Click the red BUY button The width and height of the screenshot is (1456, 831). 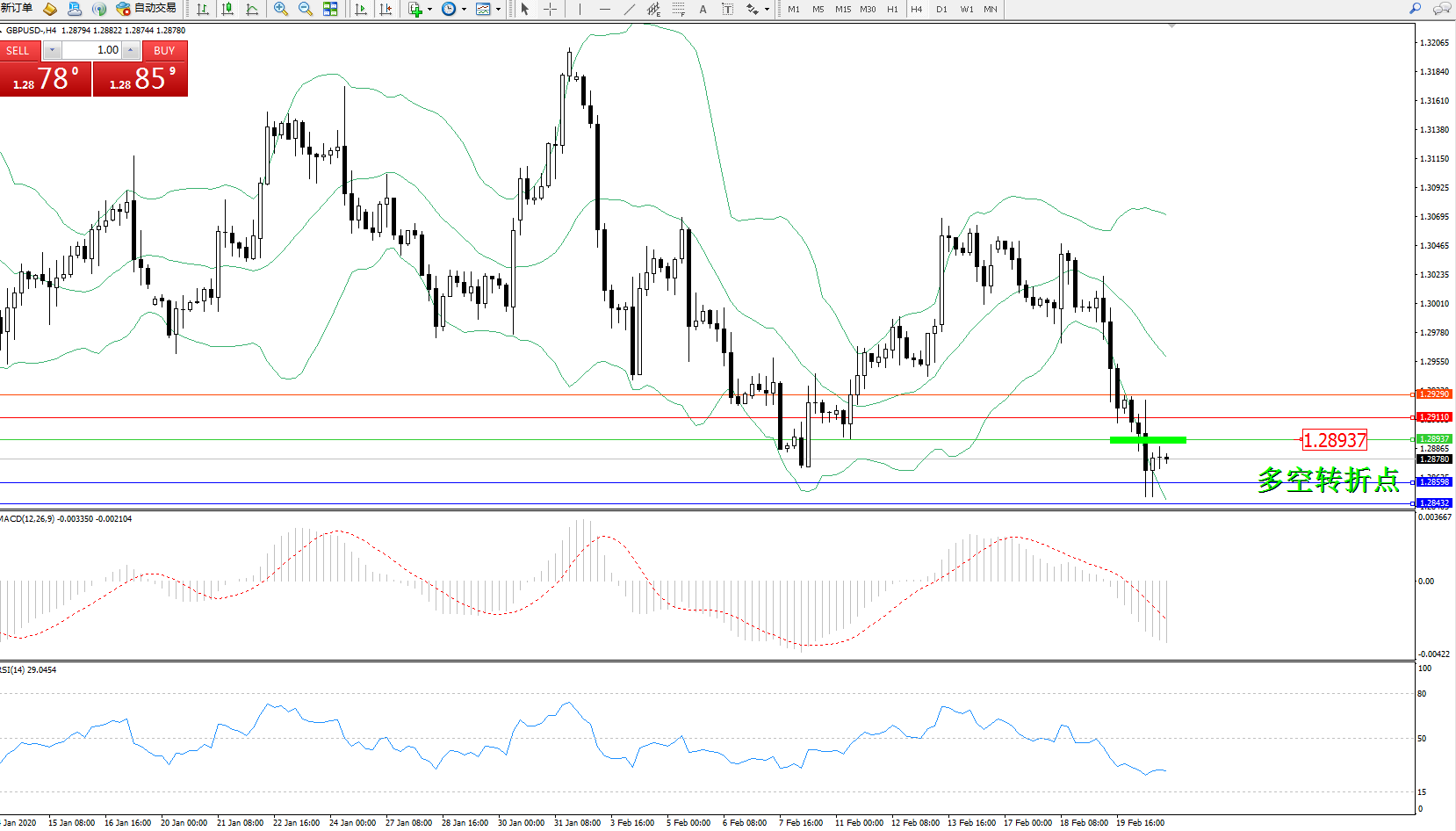(164, 50)
